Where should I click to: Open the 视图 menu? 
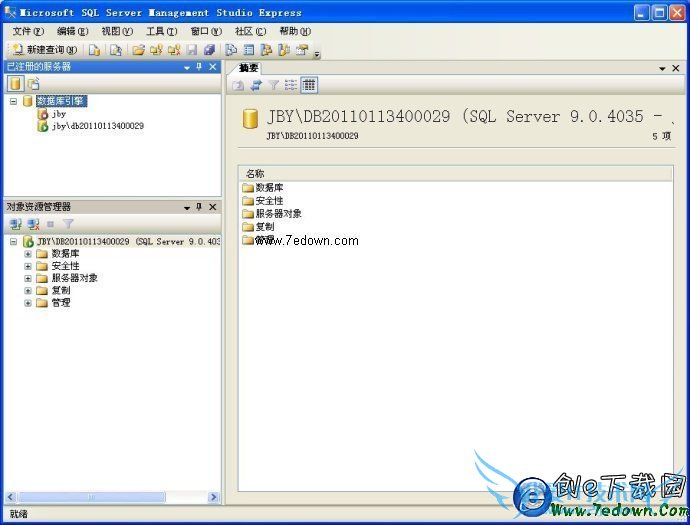click(x=117, y=32)
